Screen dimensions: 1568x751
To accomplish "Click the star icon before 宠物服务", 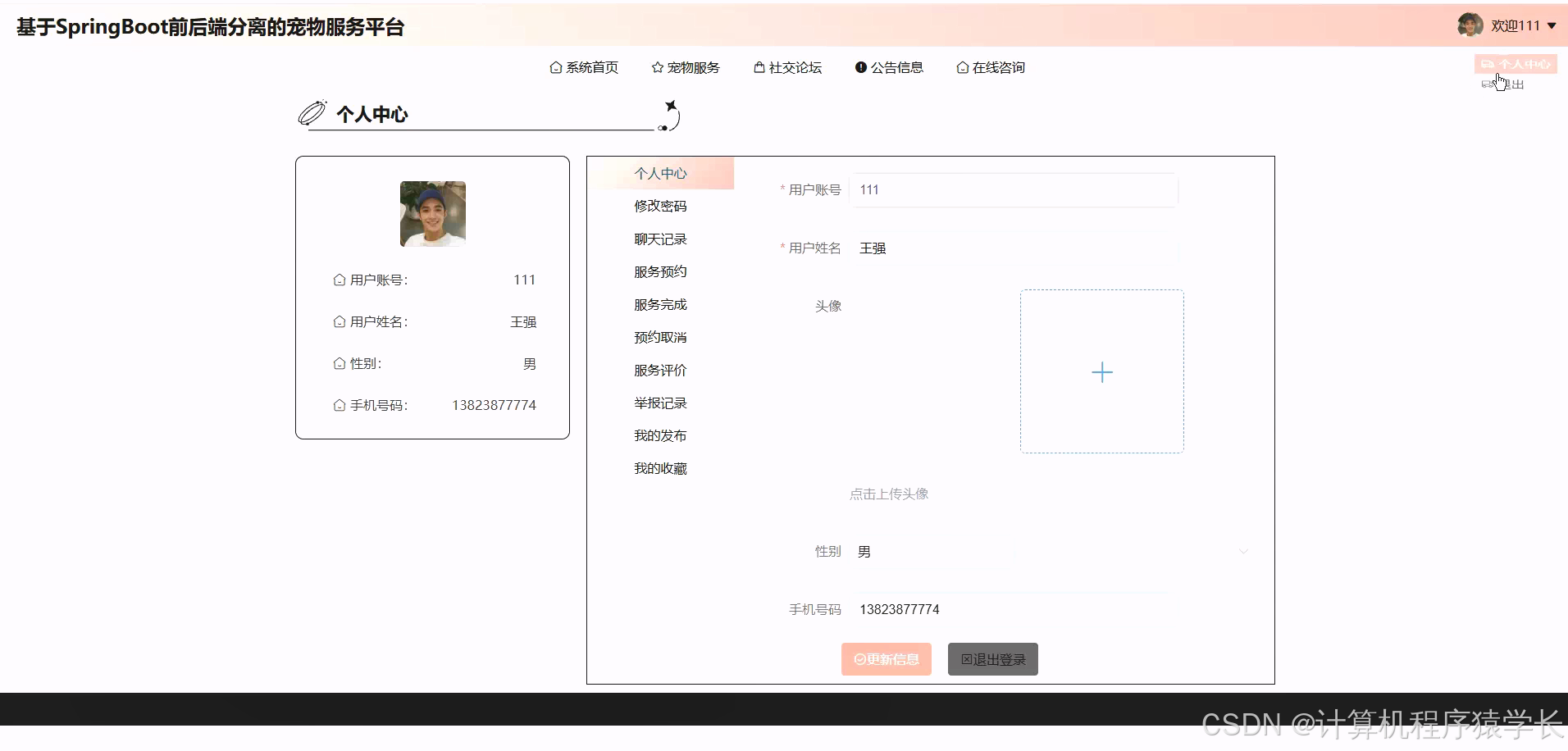I will point(658,67).
